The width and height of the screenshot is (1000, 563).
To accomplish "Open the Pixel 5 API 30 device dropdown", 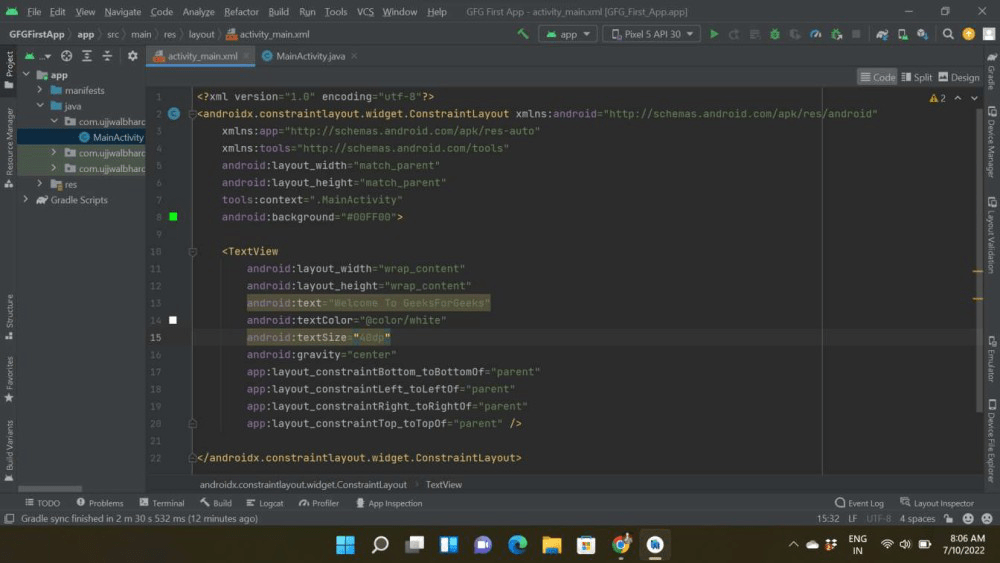I will pos(651,34).
